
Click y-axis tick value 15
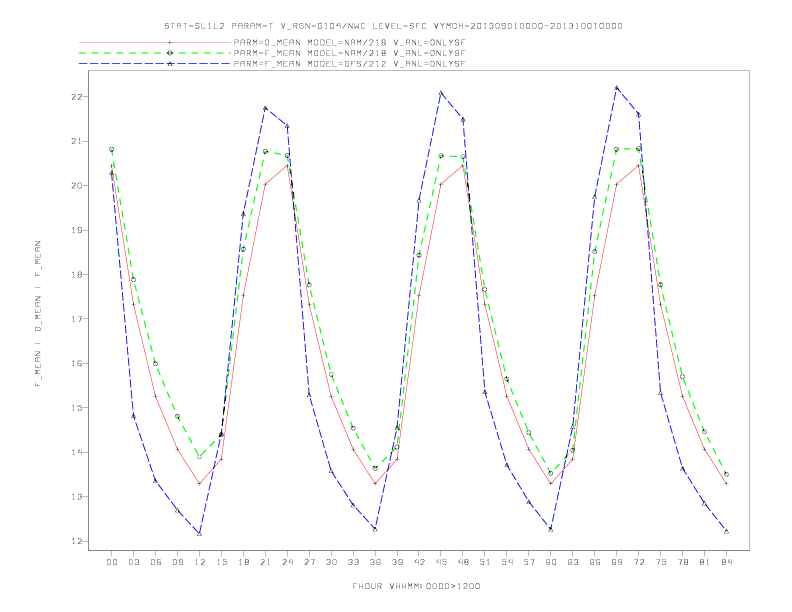coord(77,407)
